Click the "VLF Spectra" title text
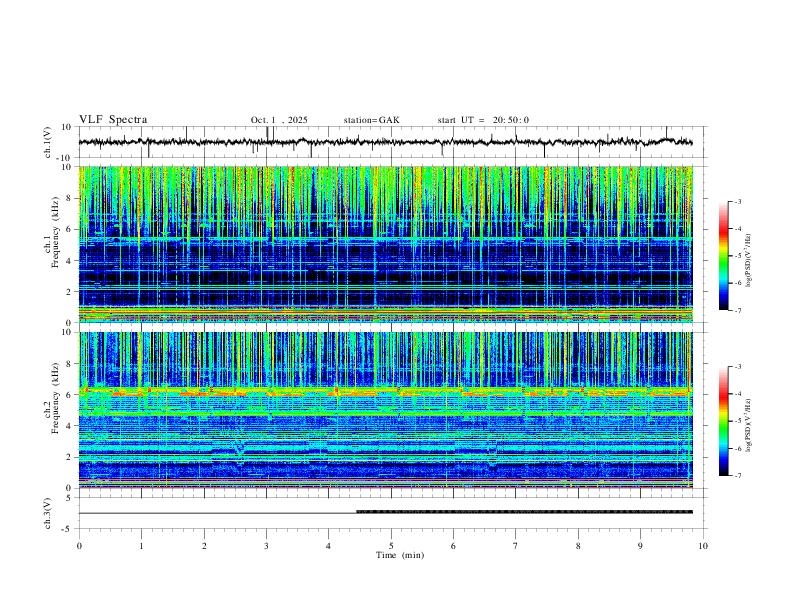 pyautogui.click(x=113, y=119)
